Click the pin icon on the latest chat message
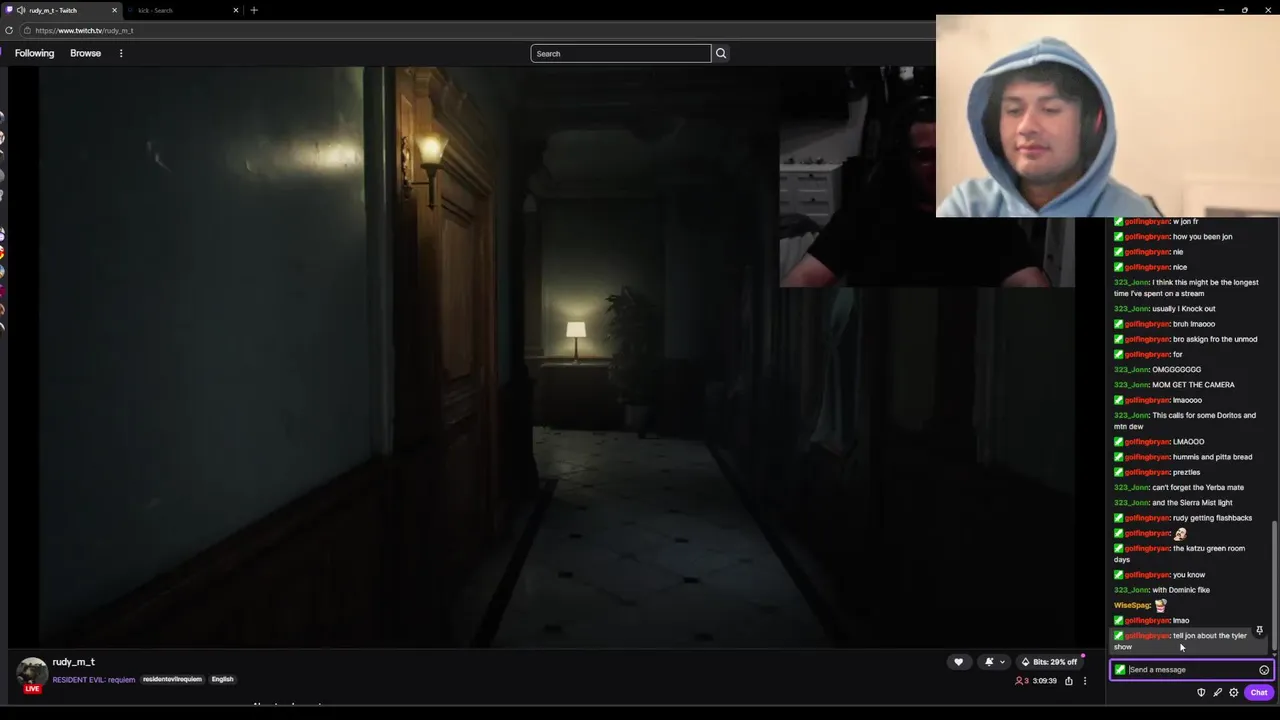 (x=1260, y=631)
